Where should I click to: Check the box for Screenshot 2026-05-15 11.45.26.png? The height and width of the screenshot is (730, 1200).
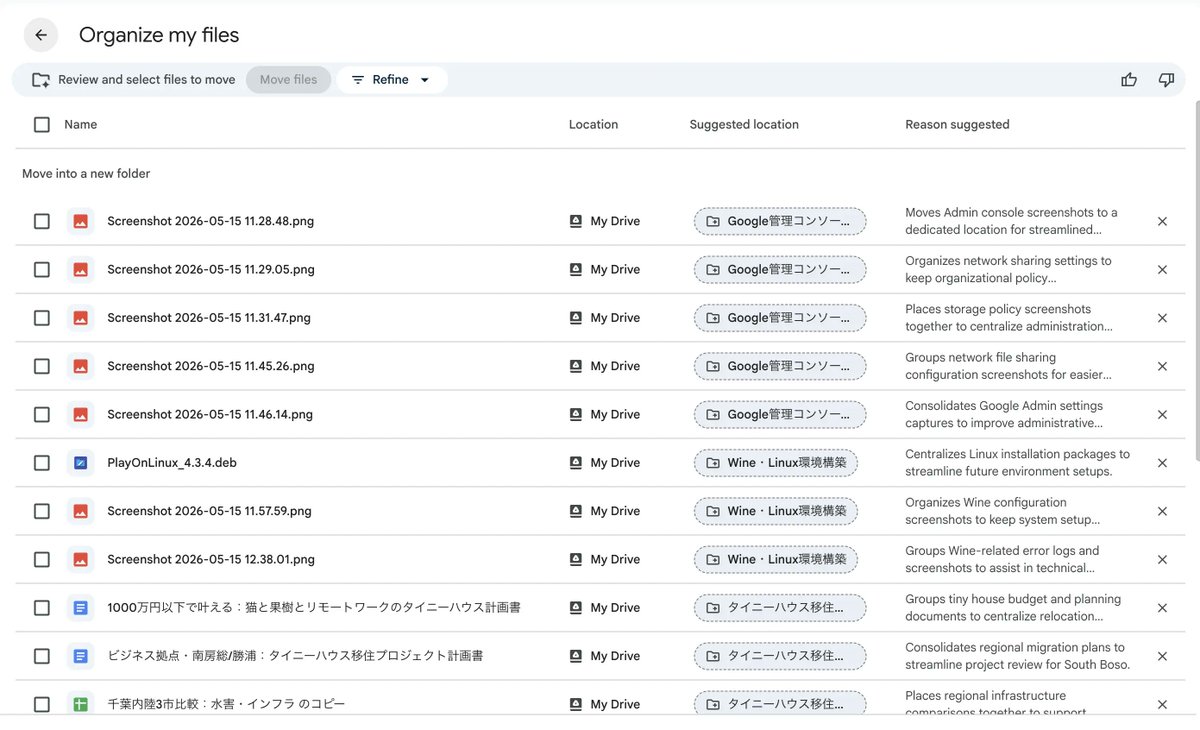click(x=42, y=366)
